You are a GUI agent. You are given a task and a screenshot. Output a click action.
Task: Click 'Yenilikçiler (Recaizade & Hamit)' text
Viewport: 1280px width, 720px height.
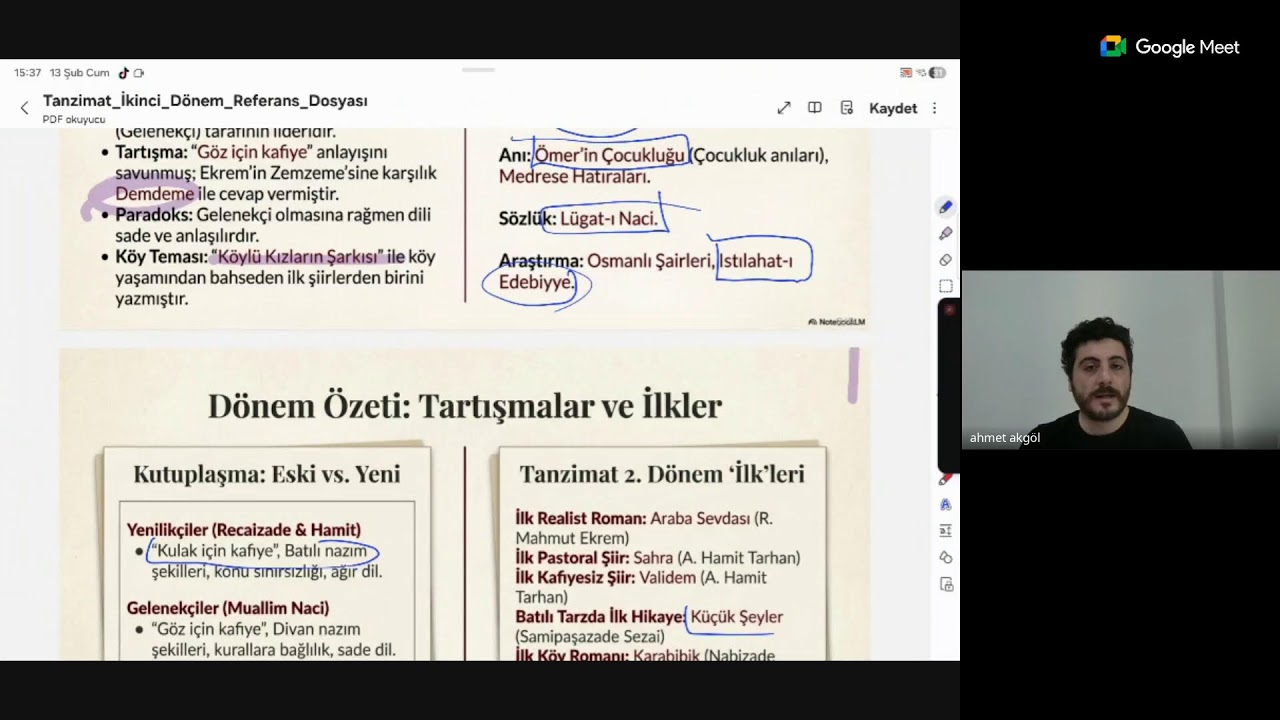click(244, 530)
